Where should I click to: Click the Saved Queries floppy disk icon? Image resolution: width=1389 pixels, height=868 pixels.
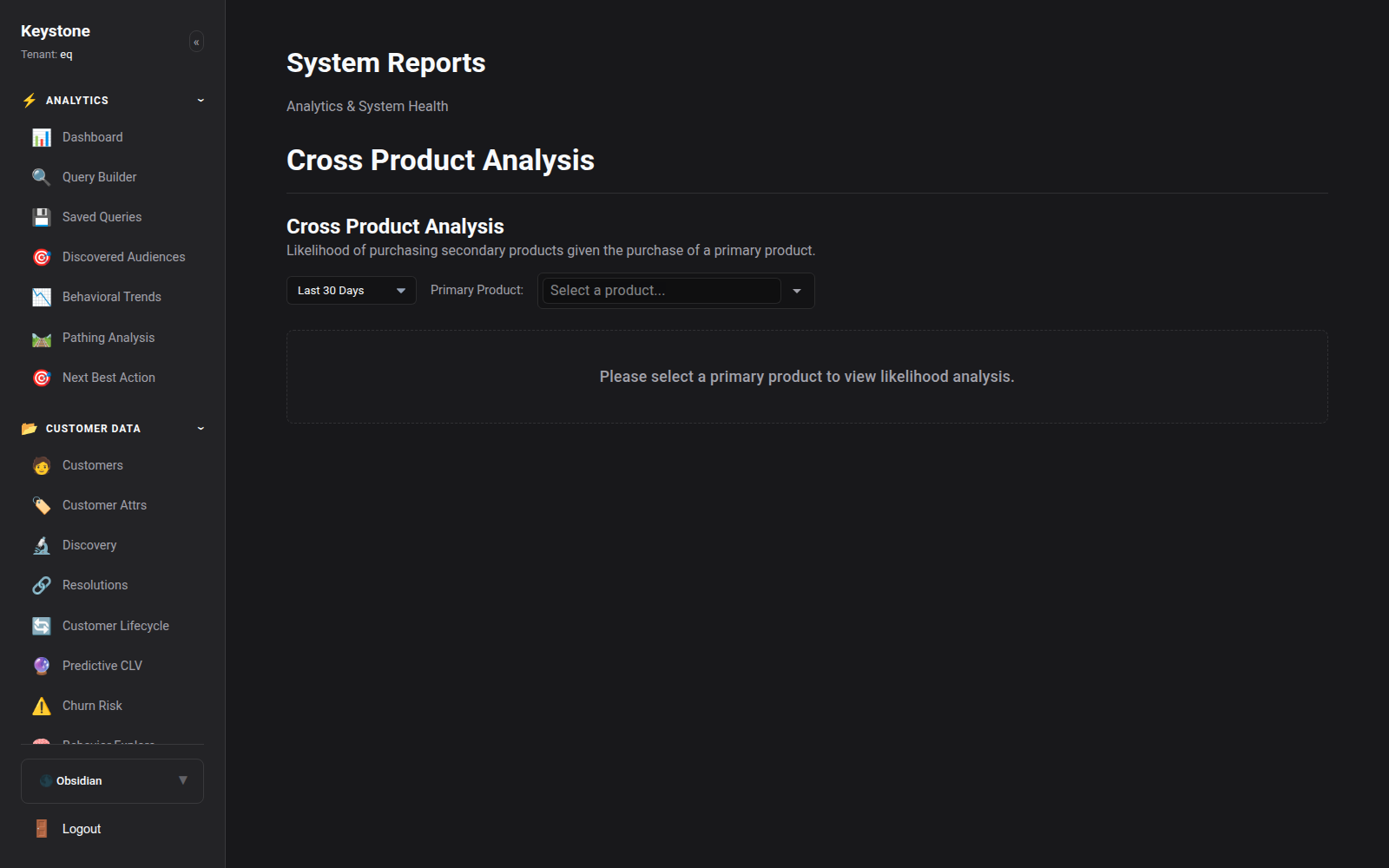click(42, 217)
